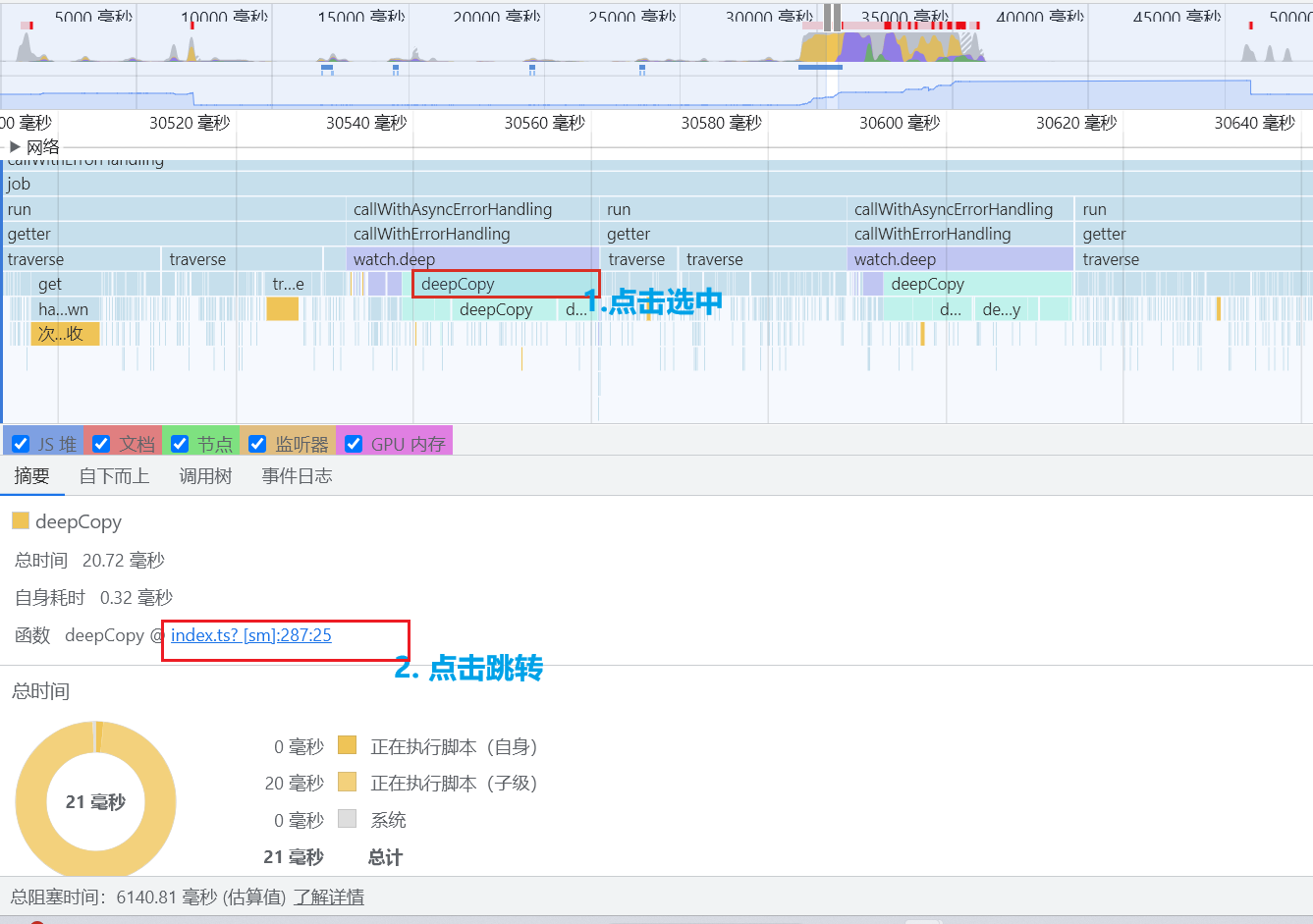This screenshot has width=1313, height=924.
Task: Toggle the 监听器 checkbox
Action: coord(257,444)
